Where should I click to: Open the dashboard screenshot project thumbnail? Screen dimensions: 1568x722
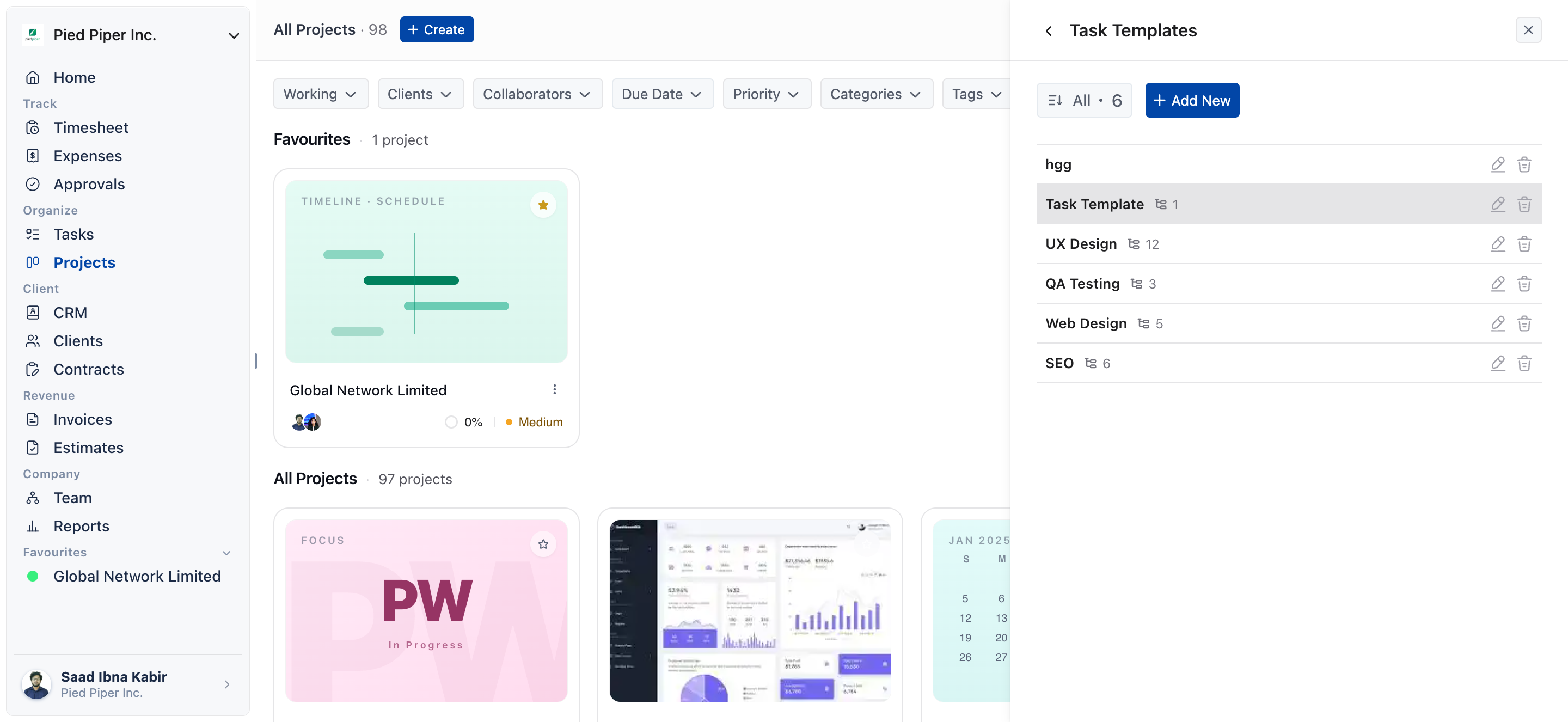pyautogui.click(x=749, y=610)
